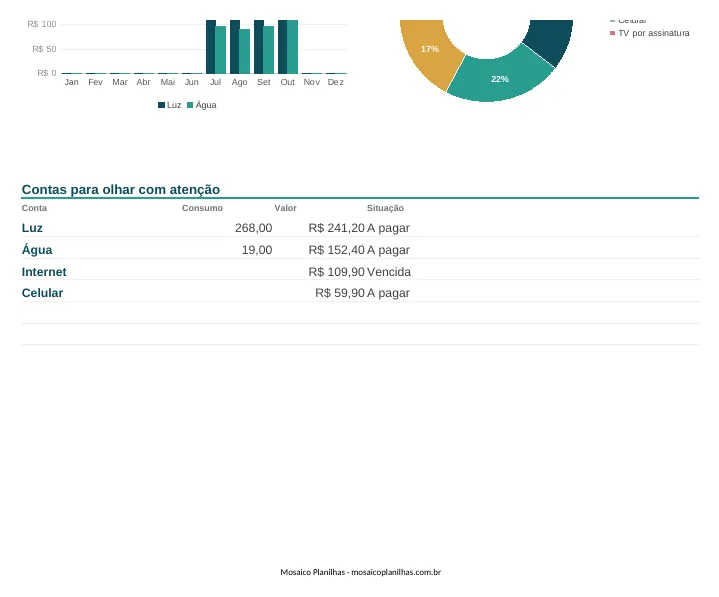Click the TV por assinatura legend swatch
The width and height of the screenshot is (719, 597).
tap(613, 33)
